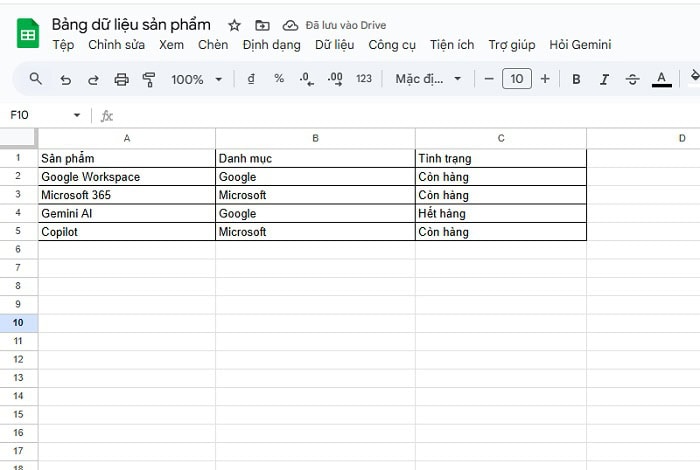The image size is (700, 470).
Task: Select column A header
Action: (127, 138)
